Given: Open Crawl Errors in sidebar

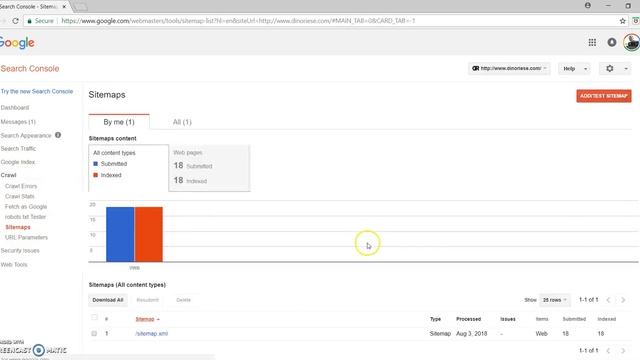Looking at the screenshot, I should (21, 186).
